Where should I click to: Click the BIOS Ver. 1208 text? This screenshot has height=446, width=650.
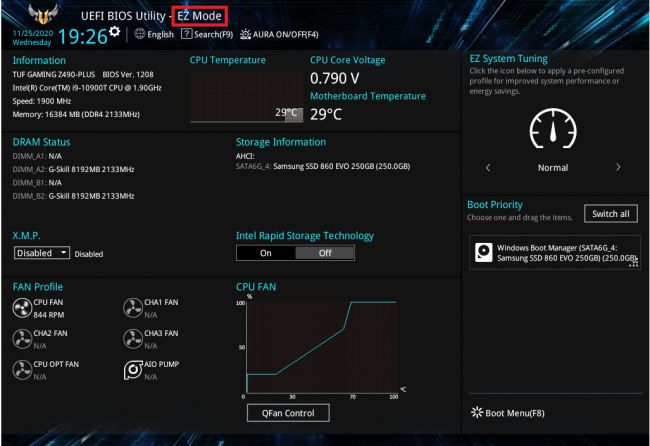pos(128,75)
